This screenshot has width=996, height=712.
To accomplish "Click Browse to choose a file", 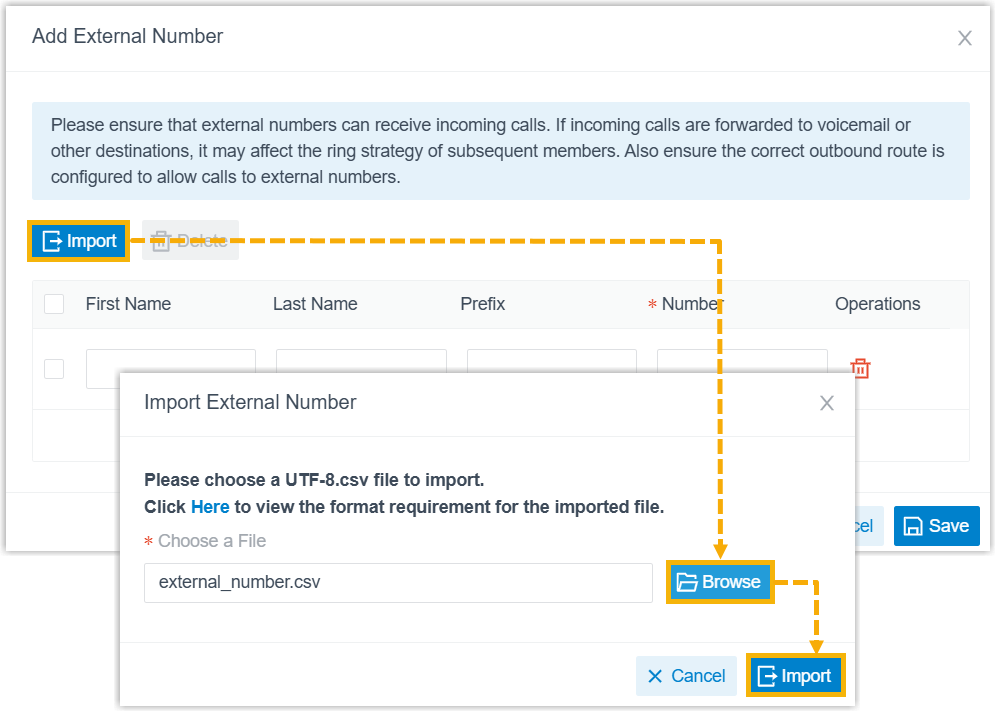I will click(x=720, y=582).
